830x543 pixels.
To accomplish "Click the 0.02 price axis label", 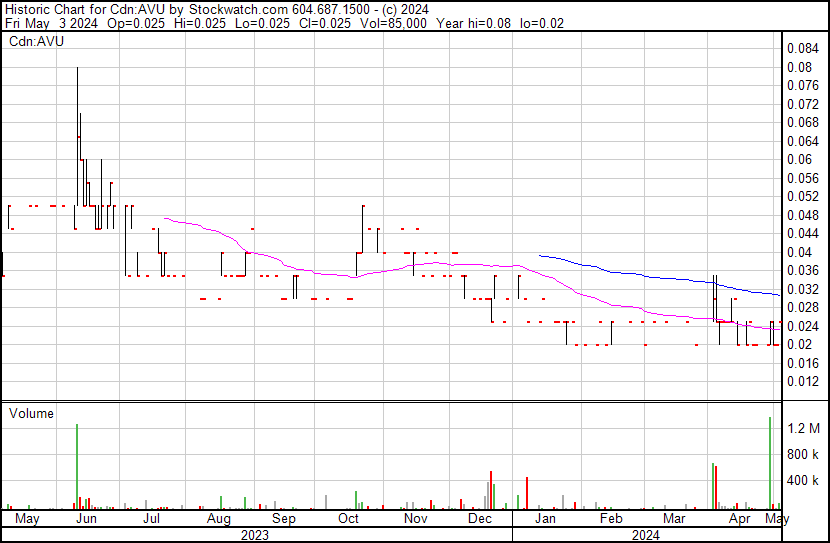I will pyautogui.click(x=799, y=344).
